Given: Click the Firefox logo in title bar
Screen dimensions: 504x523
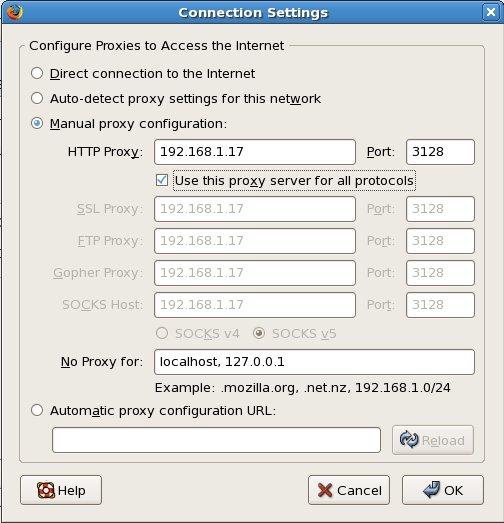Looking at the screenshot, I should [x=15, y=12].
